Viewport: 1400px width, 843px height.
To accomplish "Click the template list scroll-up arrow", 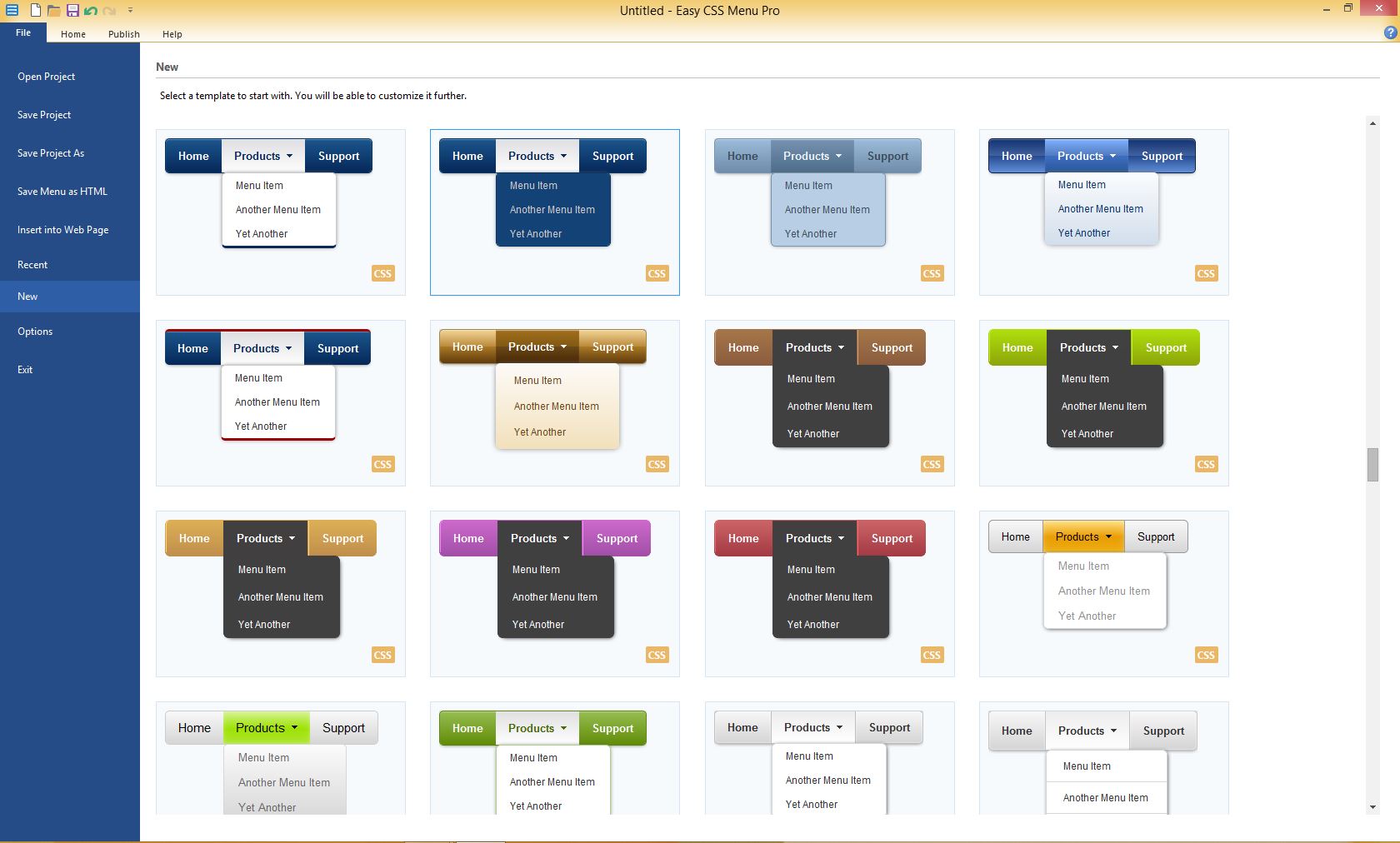I will (1372, 123).
